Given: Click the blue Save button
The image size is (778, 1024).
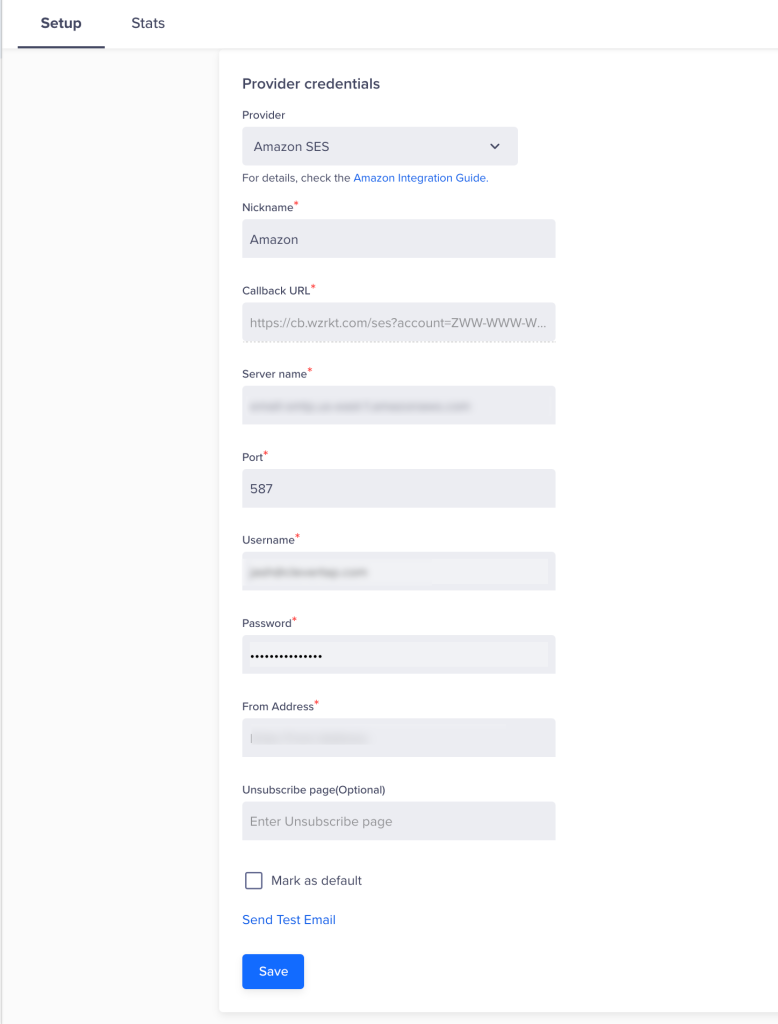Looking at the screenshot, I should [273, 971].
